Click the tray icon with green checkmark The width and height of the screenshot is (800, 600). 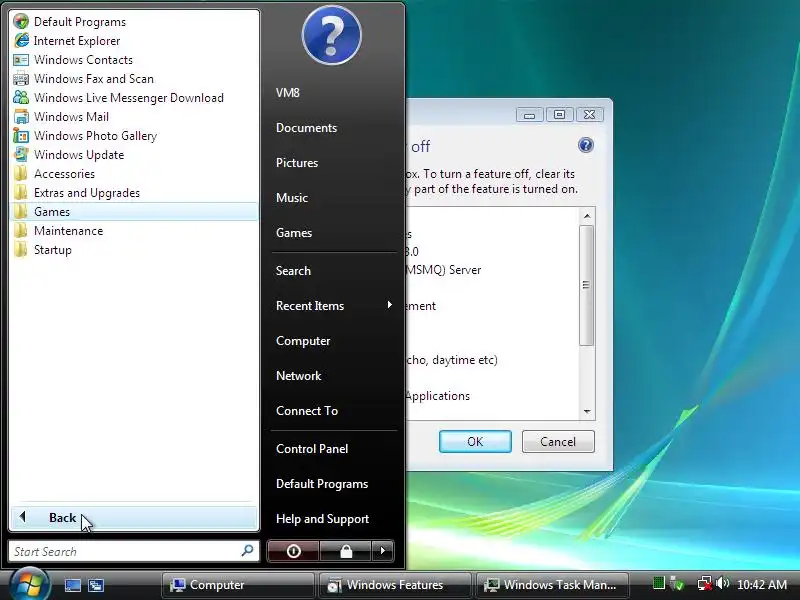pos(678,583)
